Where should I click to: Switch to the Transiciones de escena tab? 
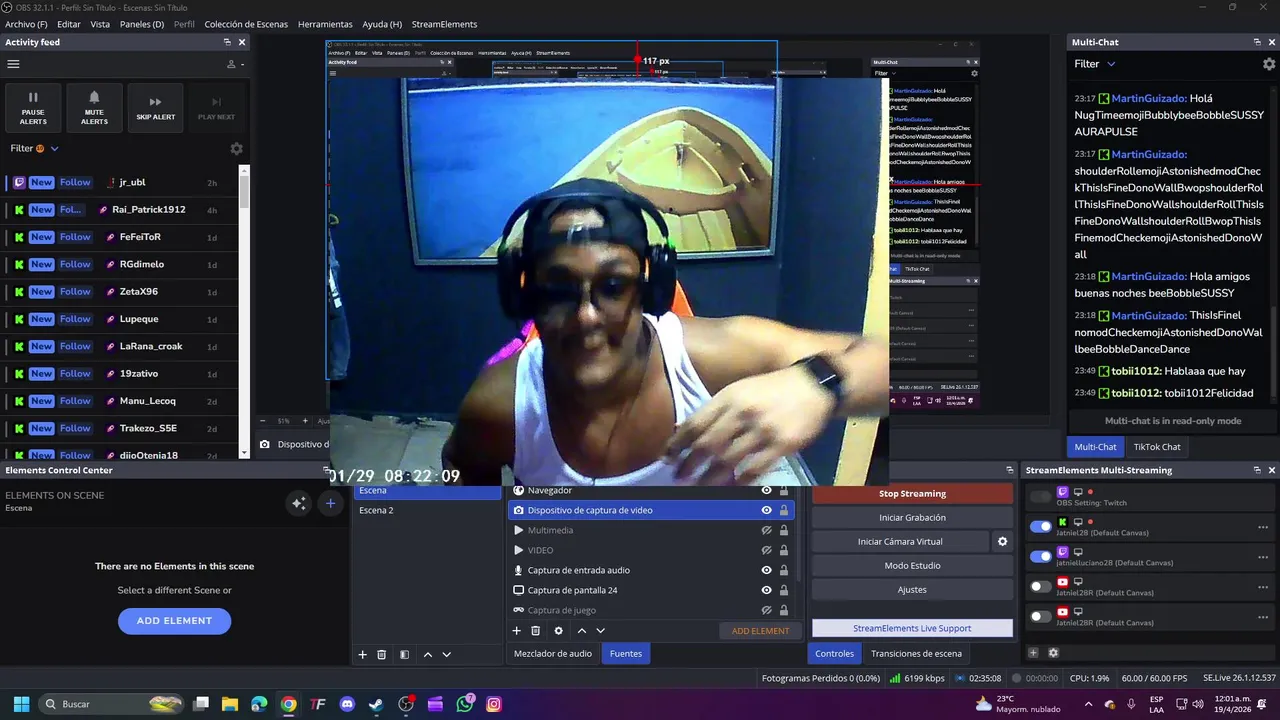click(x=916, y=654)
